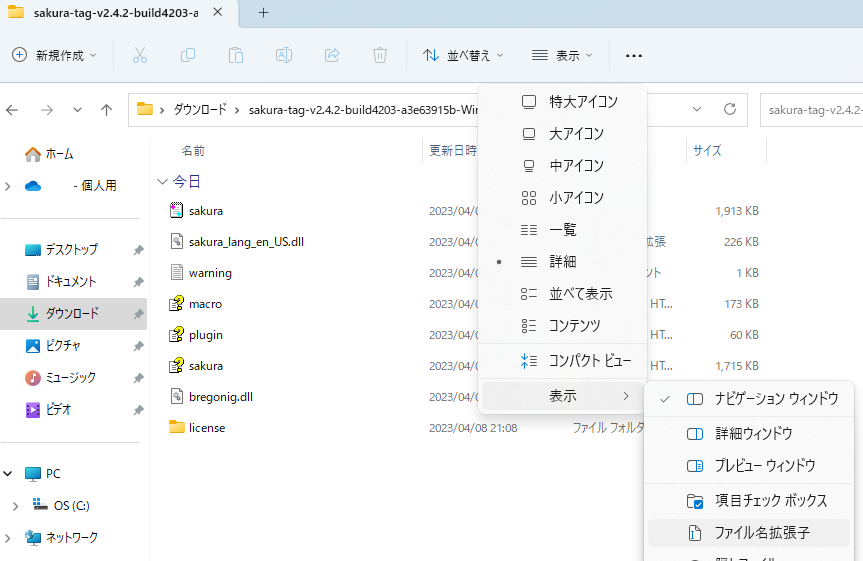Screen dimensions: 863x561
Task: Refresh the current folder view
Action: [730, 110]
